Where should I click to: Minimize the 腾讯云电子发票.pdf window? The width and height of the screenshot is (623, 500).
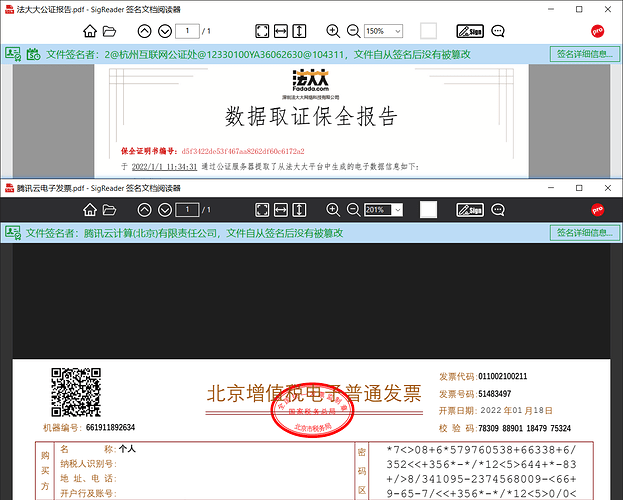(551, 188)
